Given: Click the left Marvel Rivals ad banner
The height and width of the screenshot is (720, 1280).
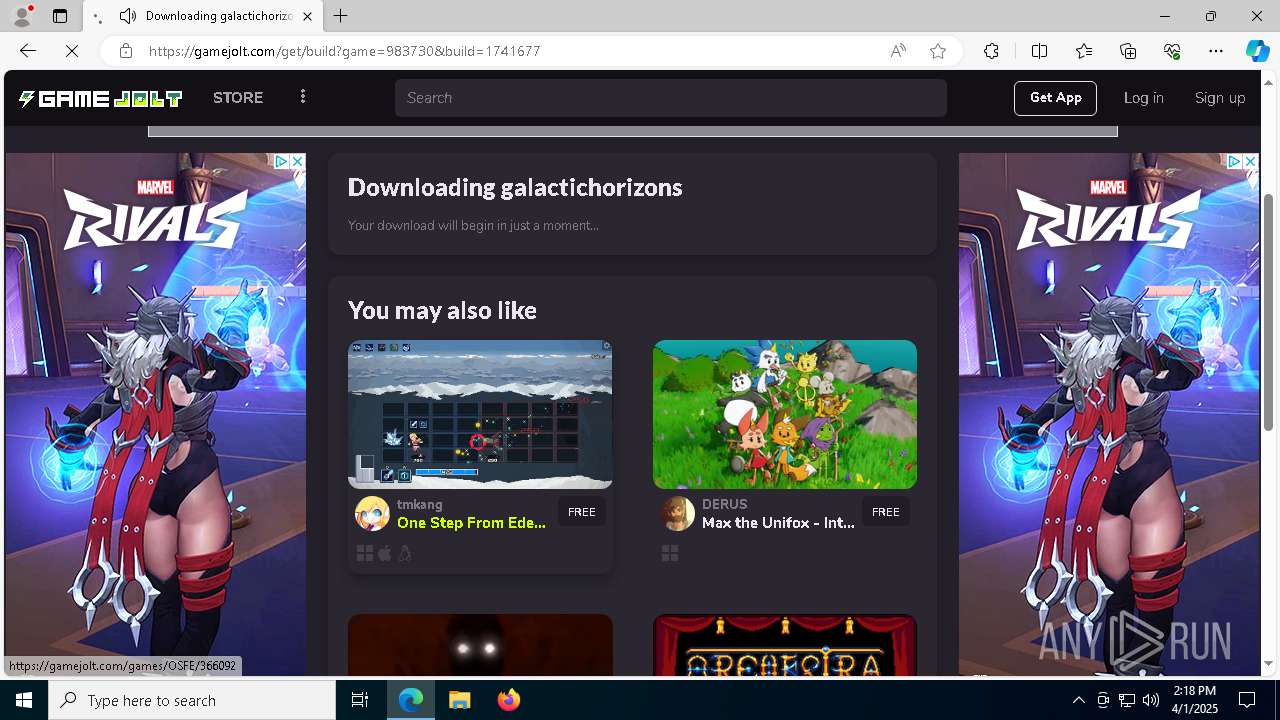Looking at the screenshot, I should tap(155, 415).
